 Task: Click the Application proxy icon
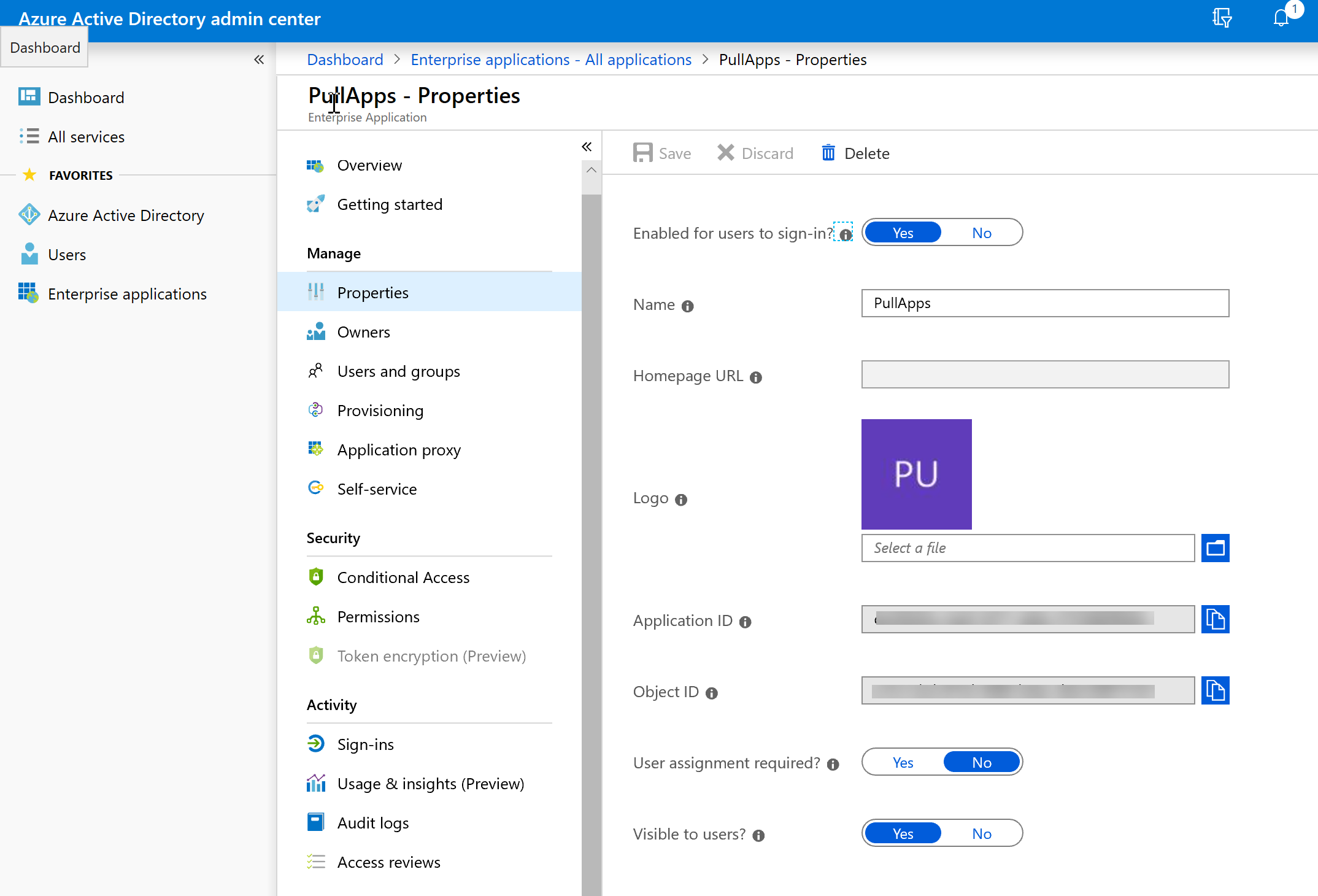[315, 450]
